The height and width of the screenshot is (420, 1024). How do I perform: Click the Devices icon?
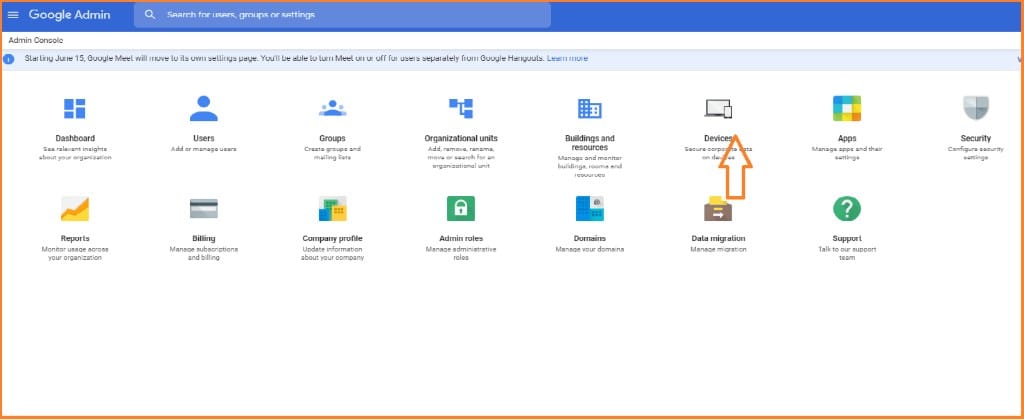pyautogui.click(x=718, y=108)
